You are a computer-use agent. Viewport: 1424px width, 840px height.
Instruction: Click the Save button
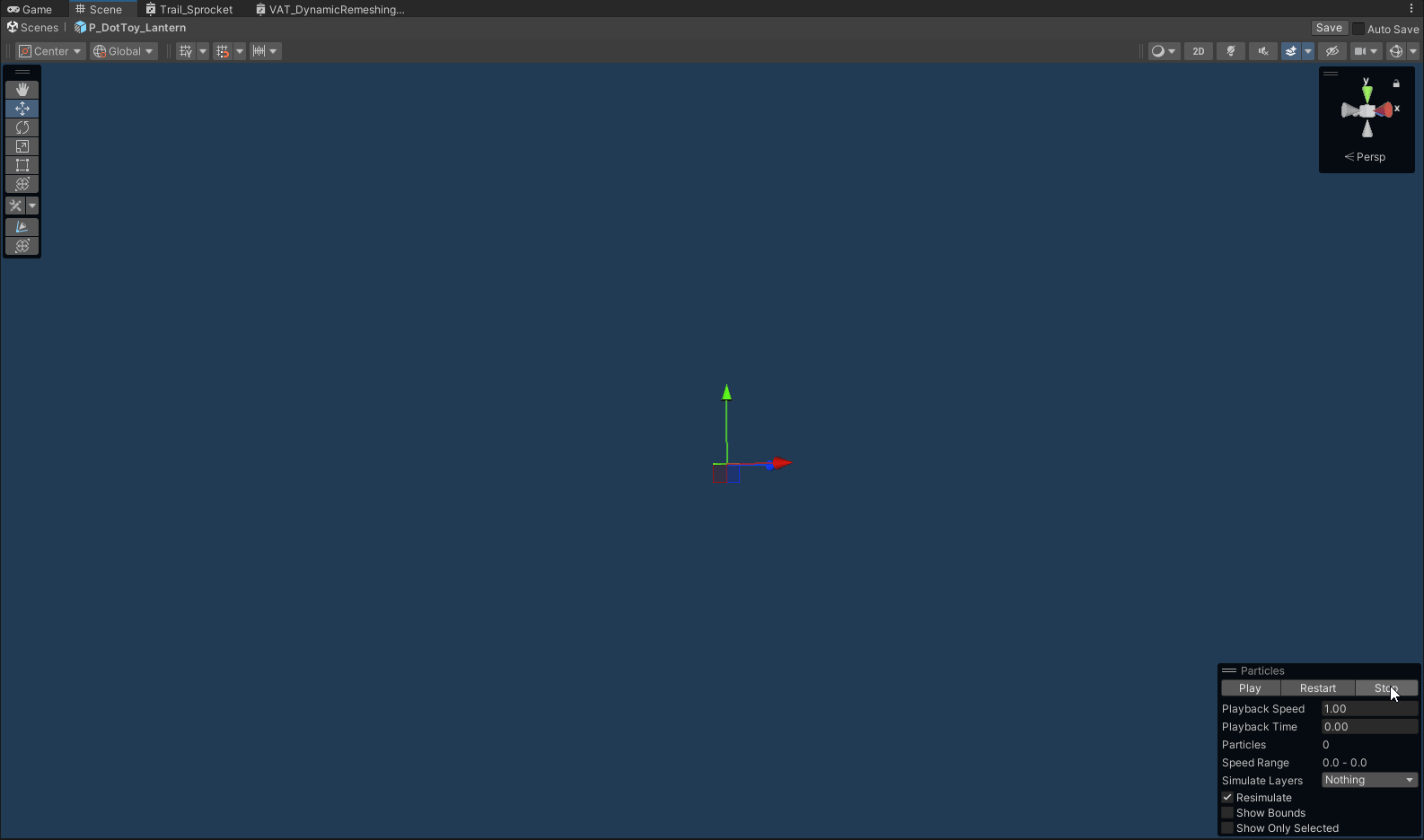(1329, 28)
